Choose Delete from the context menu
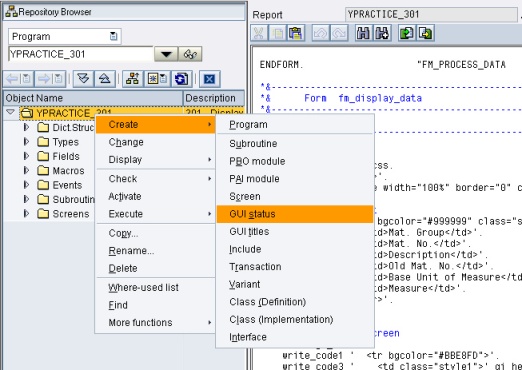 point(155,268)
